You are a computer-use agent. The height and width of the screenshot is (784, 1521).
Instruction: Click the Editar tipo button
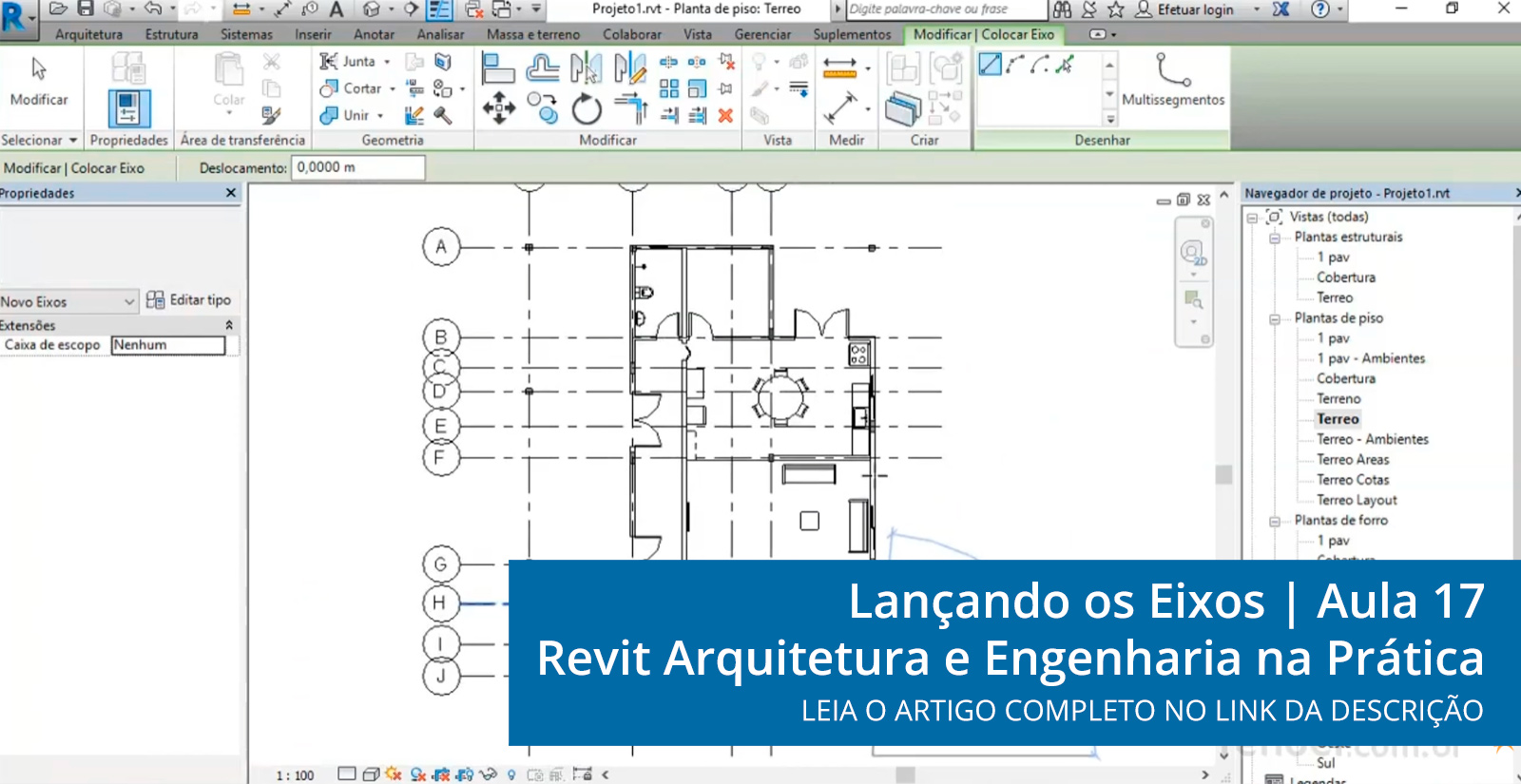pyautogui.click(x=189, y=300)
